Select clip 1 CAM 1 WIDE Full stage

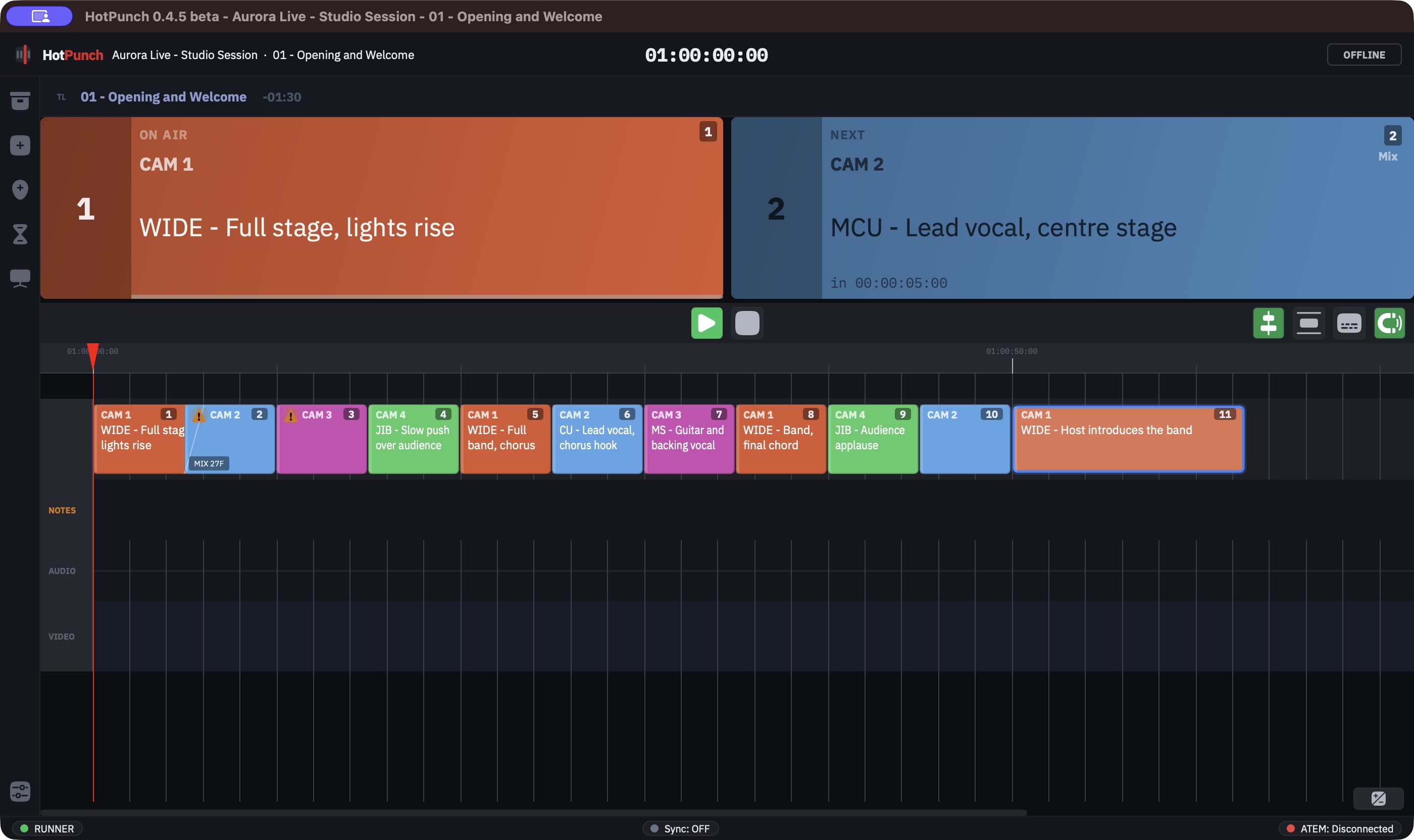click(139, 439)
